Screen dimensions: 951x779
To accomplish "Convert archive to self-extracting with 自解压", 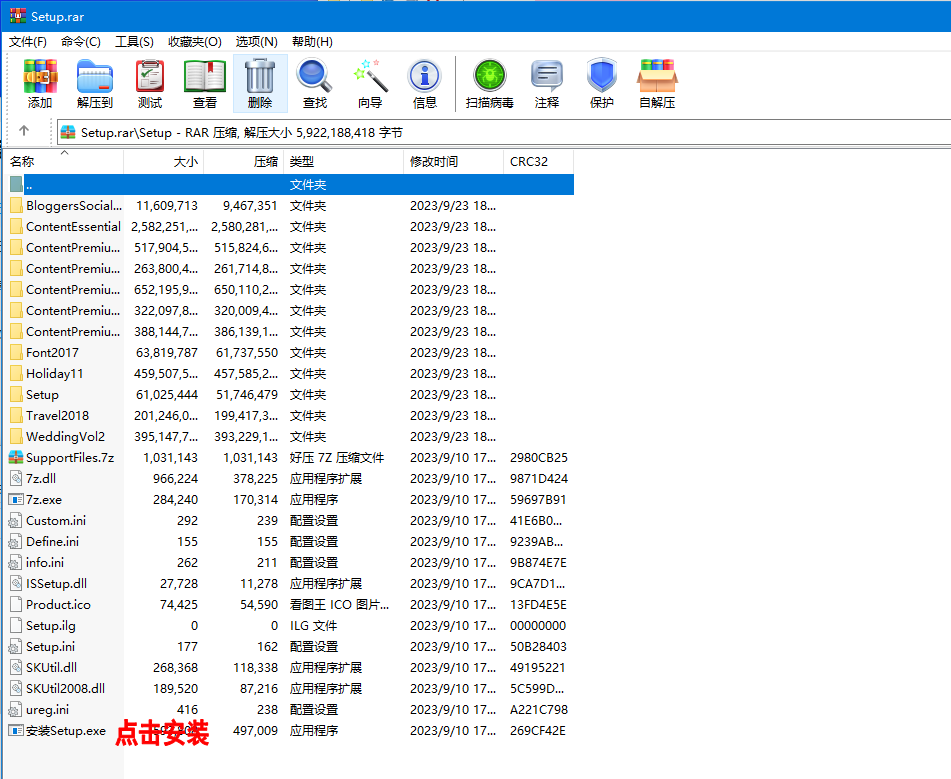I will coord(656,84).
